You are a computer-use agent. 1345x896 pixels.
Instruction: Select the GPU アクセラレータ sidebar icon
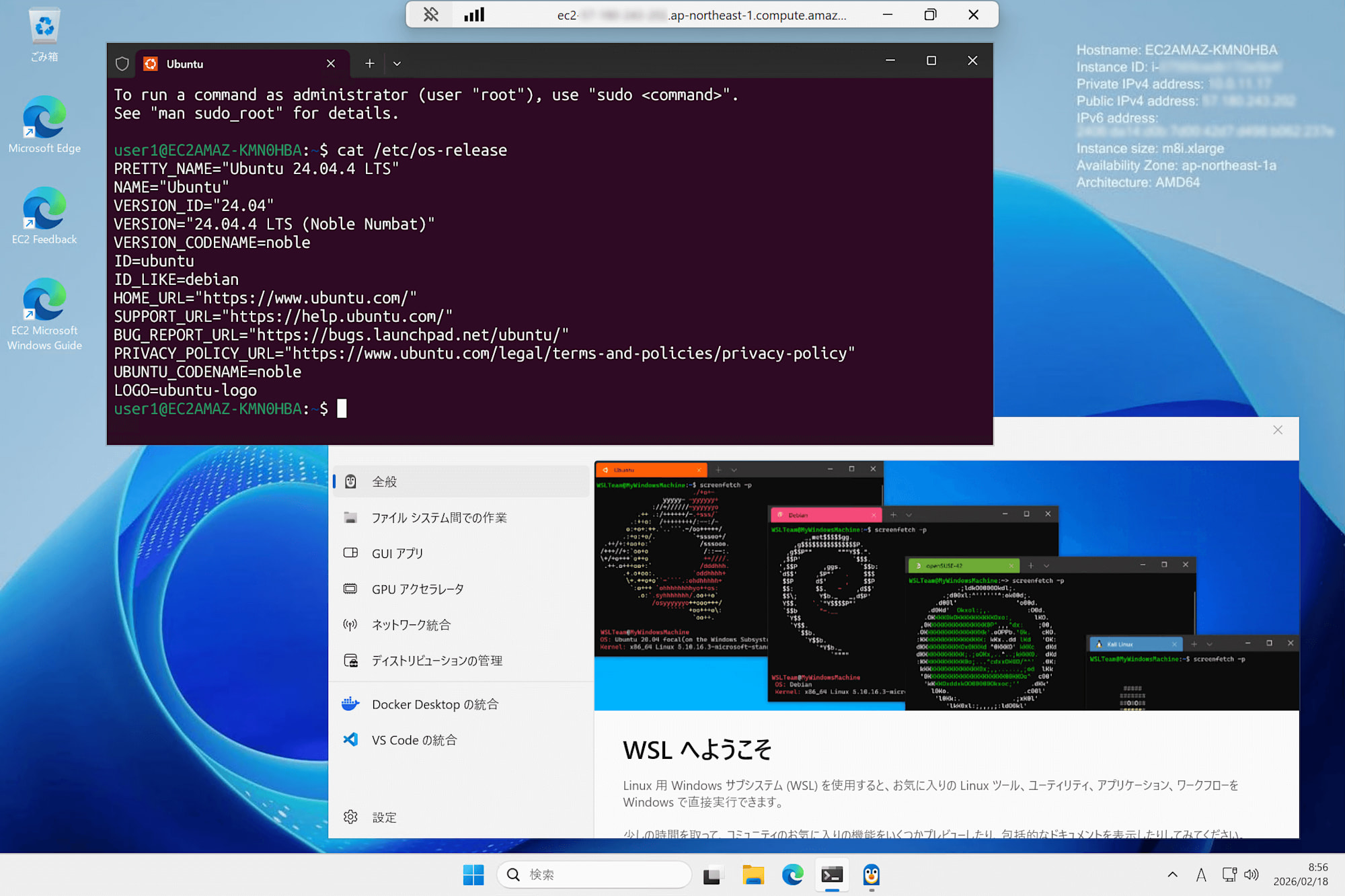click(351, 588)
